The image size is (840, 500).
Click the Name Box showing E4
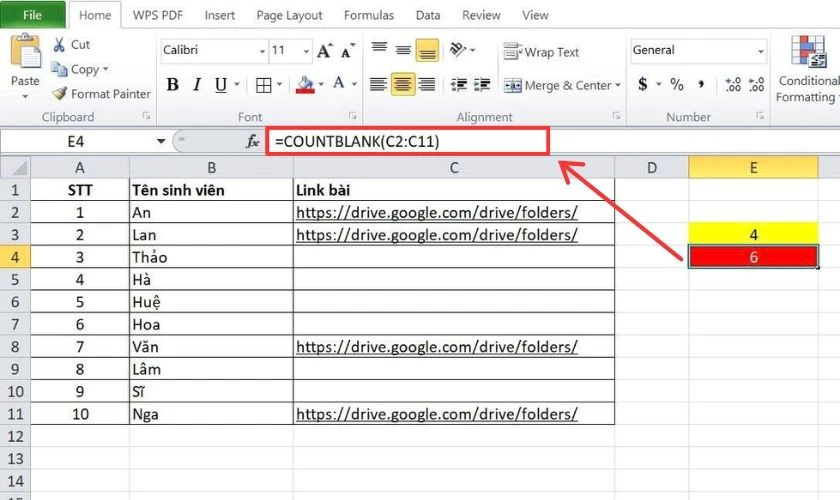(x=76, y=141)
